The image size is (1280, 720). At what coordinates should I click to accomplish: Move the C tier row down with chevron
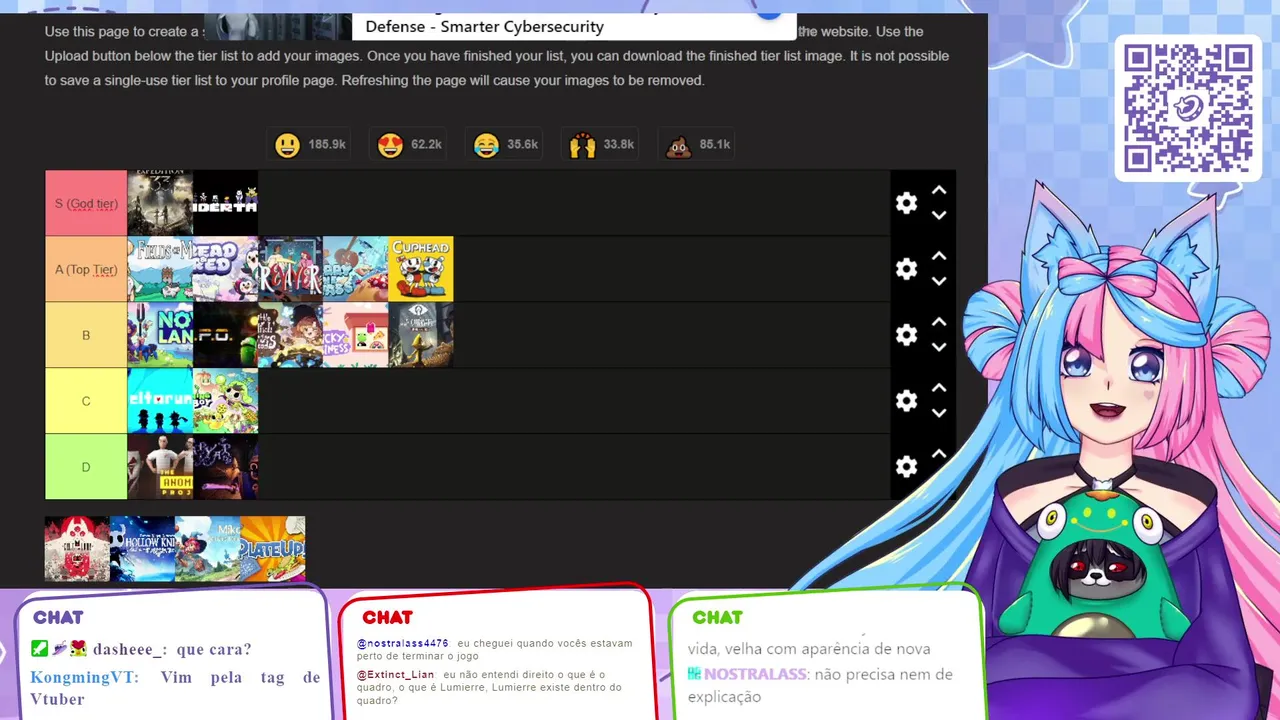coord(939,413)
